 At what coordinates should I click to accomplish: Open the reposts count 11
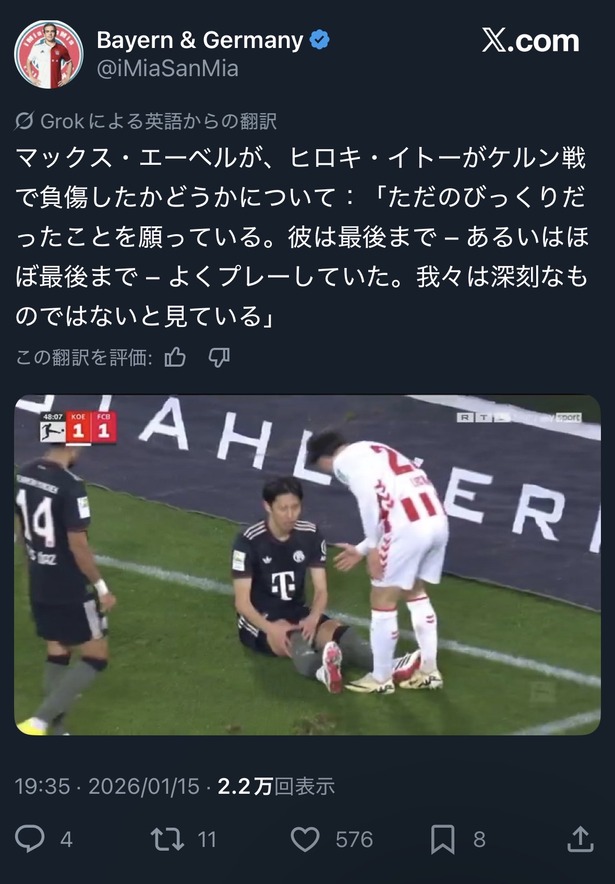tap(207, 839)
